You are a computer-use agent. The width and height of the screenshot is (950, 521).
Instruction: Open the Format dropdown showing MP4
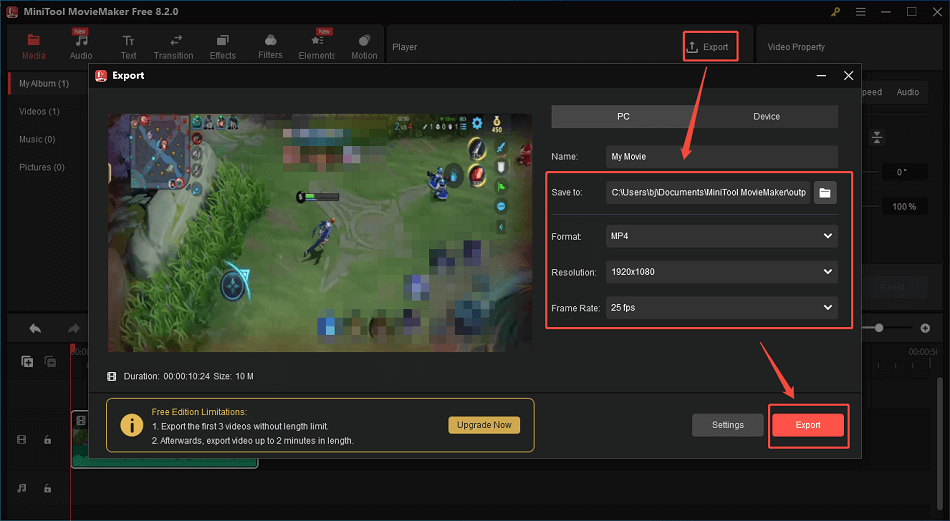[722, 236]
